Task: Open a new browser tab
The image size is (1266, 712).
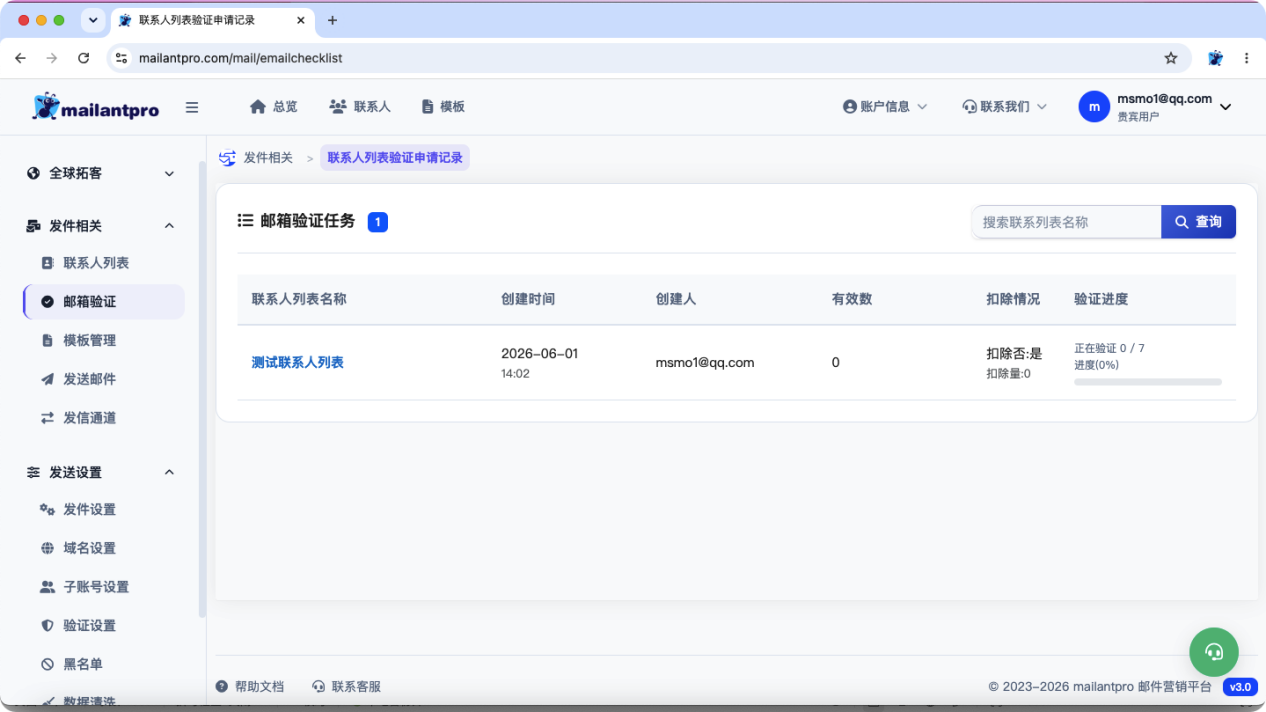Action: 333,20
